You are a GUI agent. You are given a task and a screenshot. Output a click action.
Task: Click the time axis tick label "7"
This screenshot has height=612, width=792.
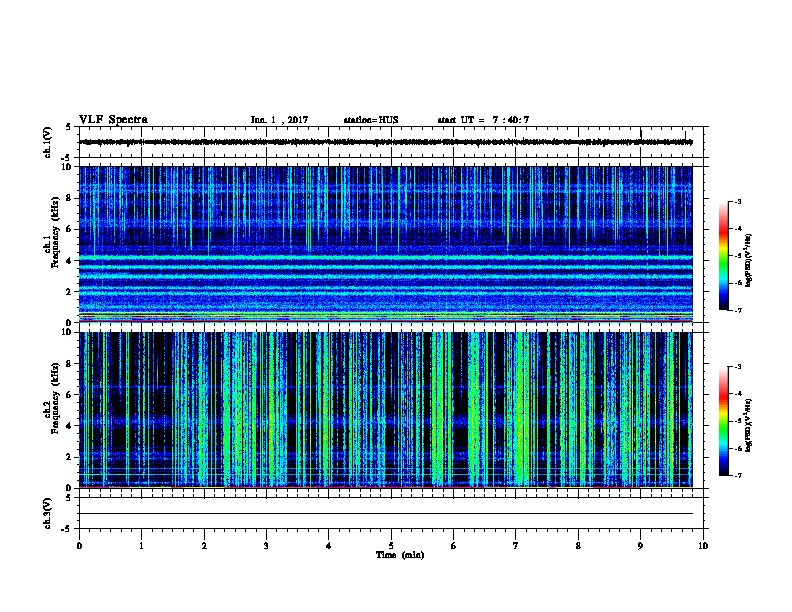[516, 546]
